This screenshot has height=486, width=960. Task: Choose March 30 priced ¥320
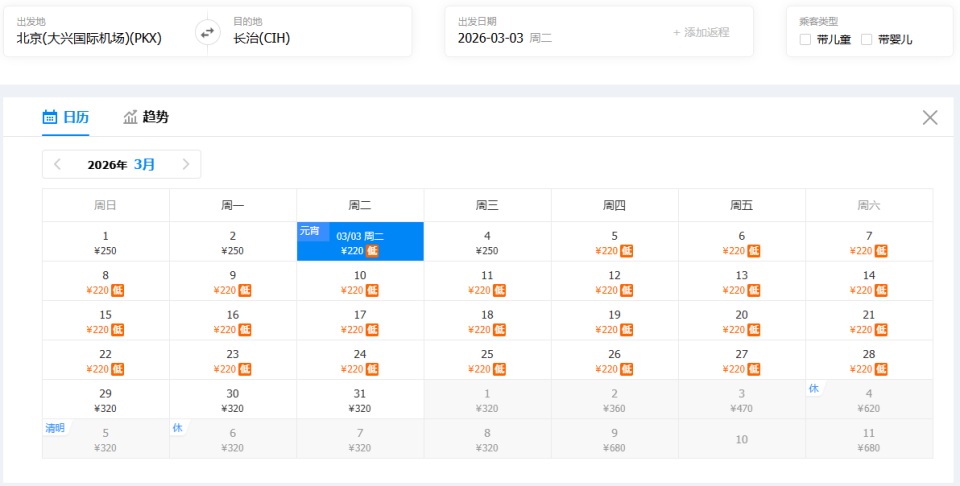(233, 400)
